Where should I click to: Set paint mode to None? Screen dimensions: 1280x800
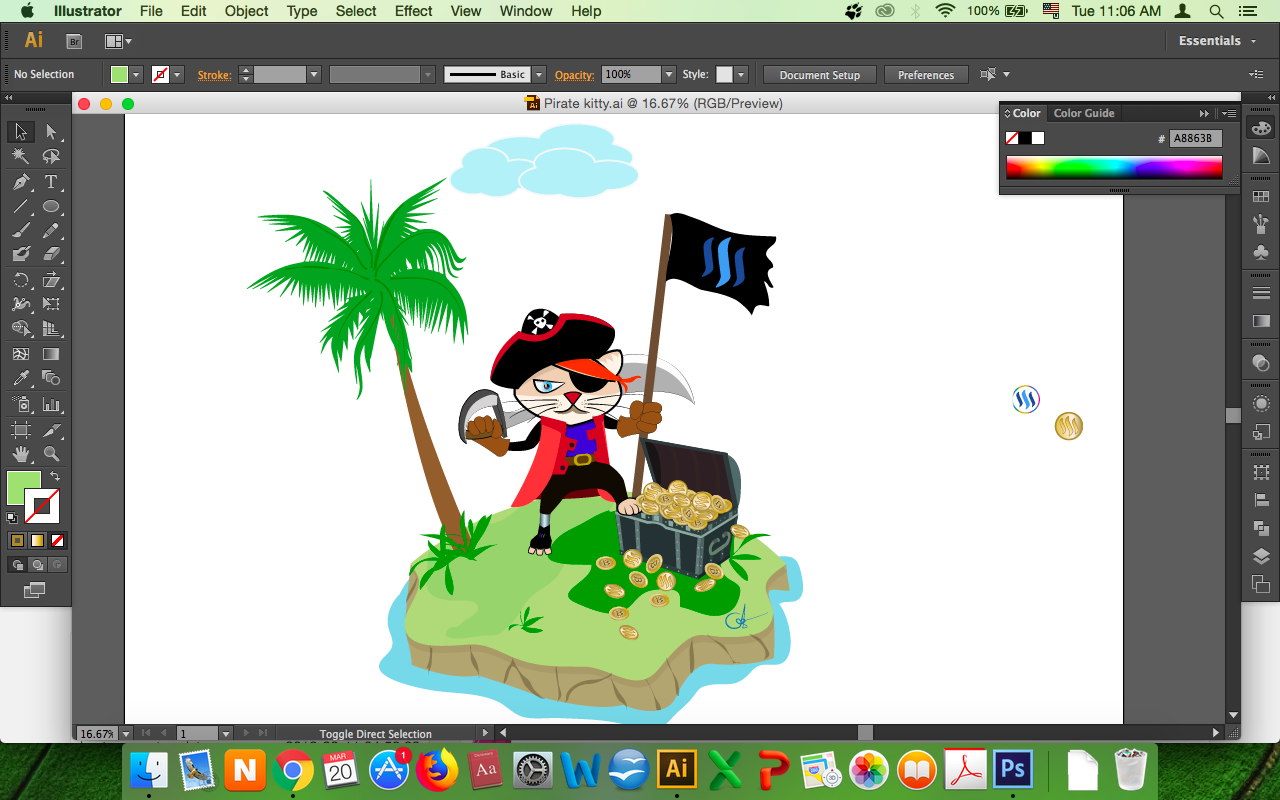[x=58, y=540]
